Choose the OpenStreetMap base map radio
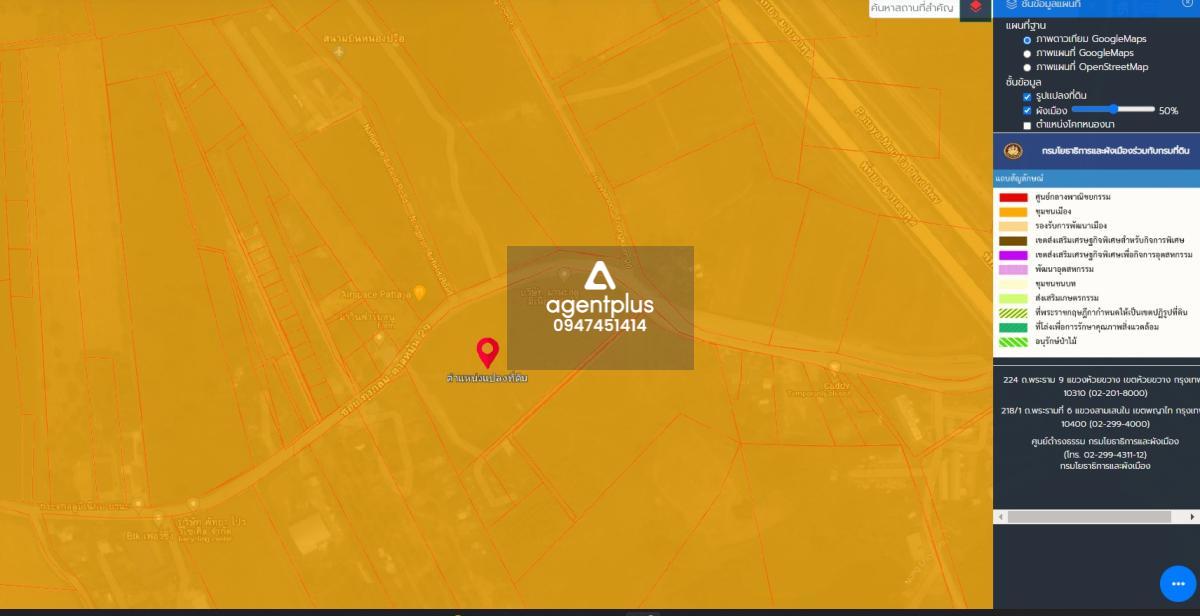 pos(1027,67)
